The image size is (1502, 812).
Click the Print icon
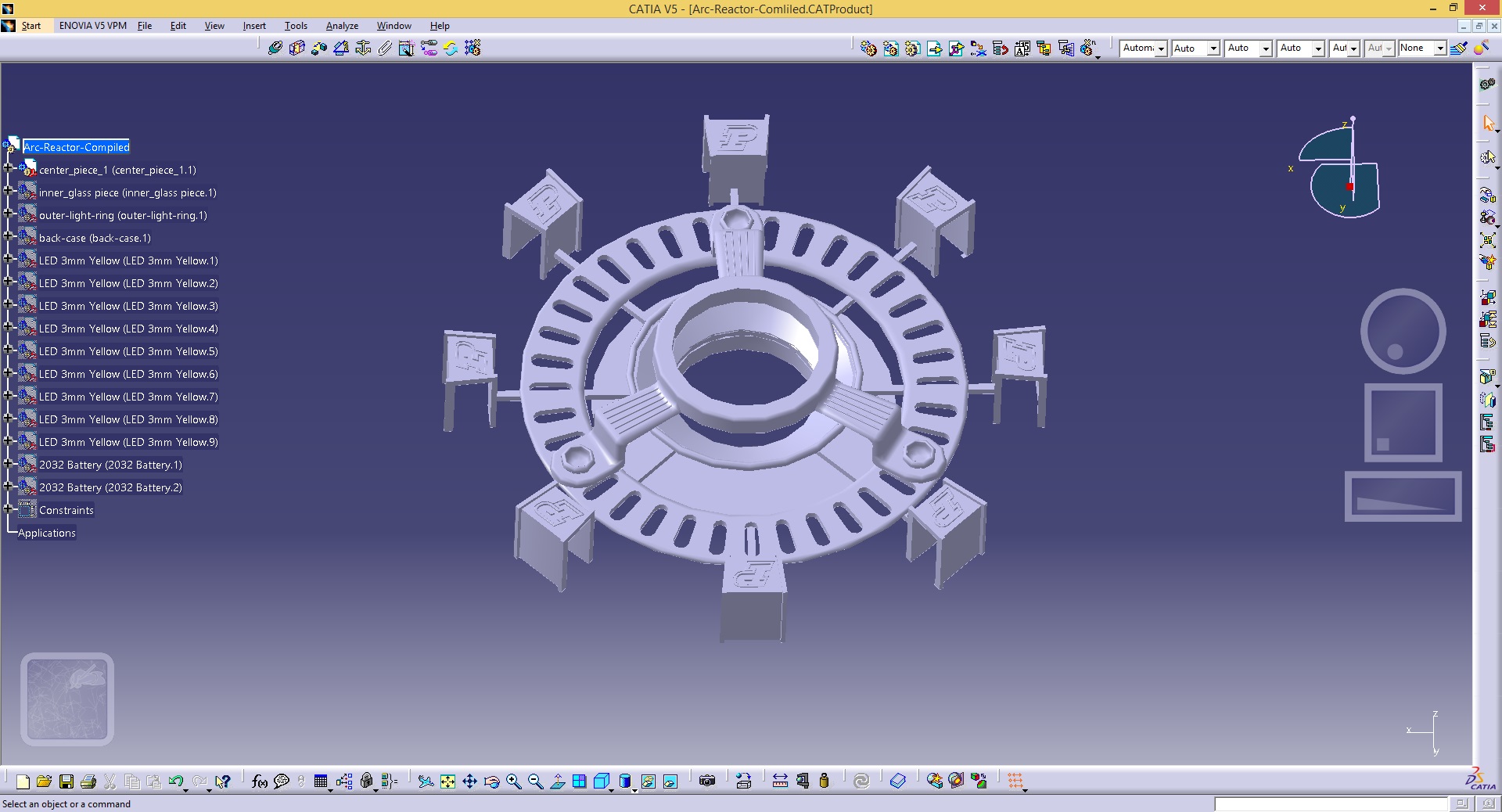coord(88,781)
